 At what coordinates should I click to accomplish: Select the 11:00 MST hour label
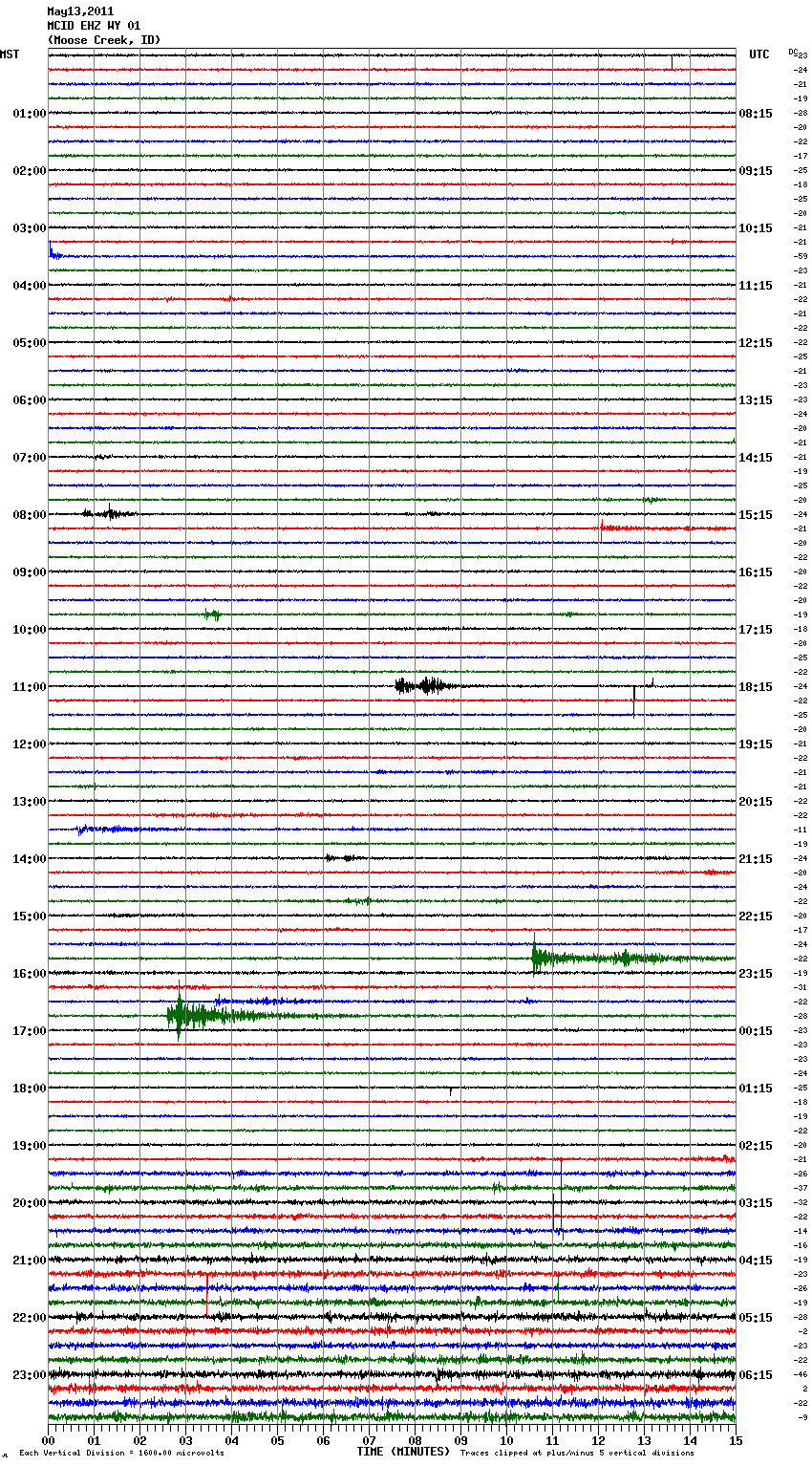[x=30, y=687]
